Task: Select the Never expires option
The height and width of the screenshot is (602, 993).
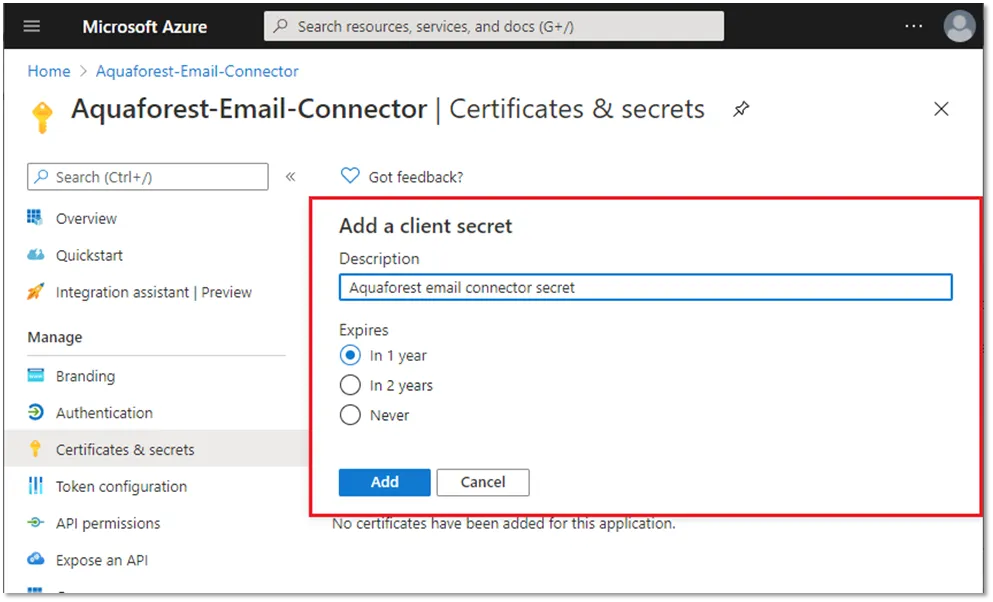Action: [x=350, y=415]
